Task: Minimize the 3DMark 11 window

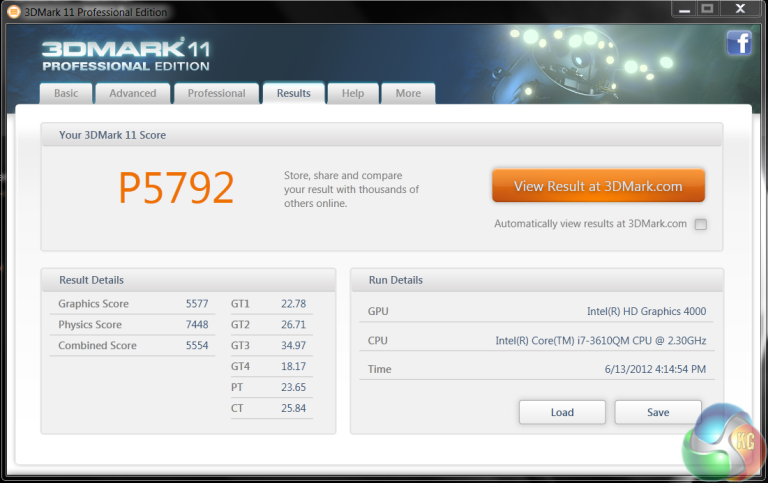Action: pos(684,9)
